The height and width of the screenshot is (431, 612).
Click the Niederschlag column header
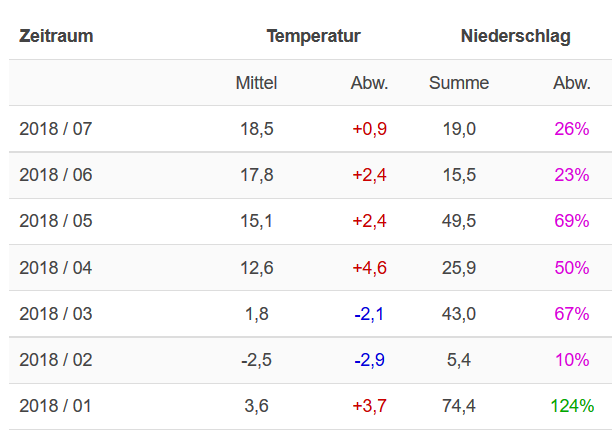pyautogui.click(x=515, y=36)
